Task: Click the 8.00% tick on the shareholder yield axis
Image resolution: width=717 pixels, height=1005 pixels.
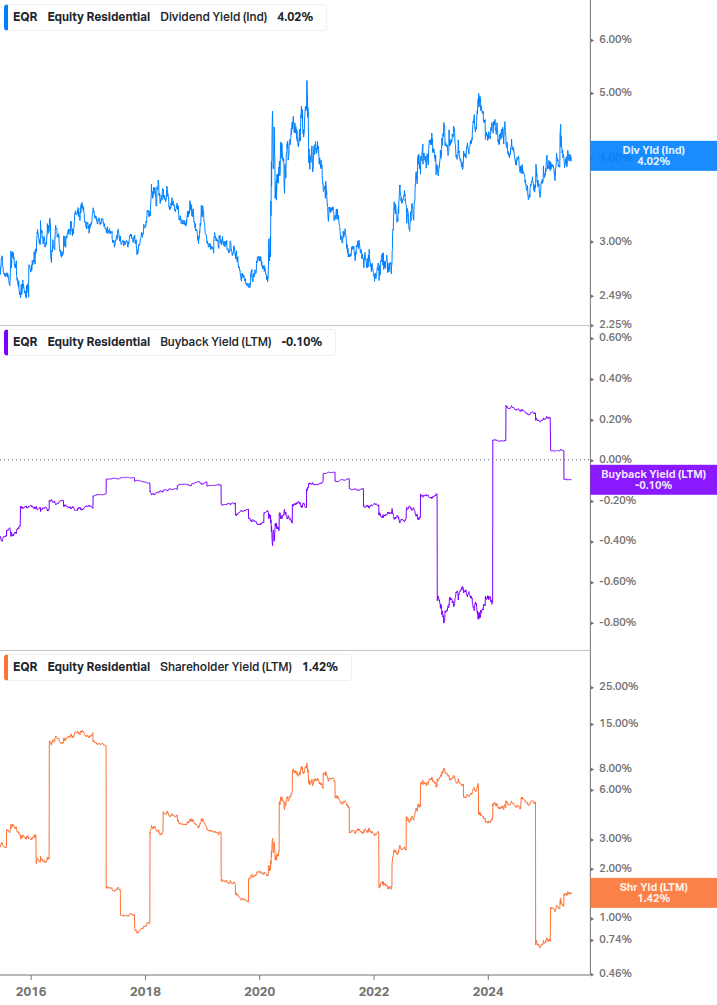Action: [615, 768]
